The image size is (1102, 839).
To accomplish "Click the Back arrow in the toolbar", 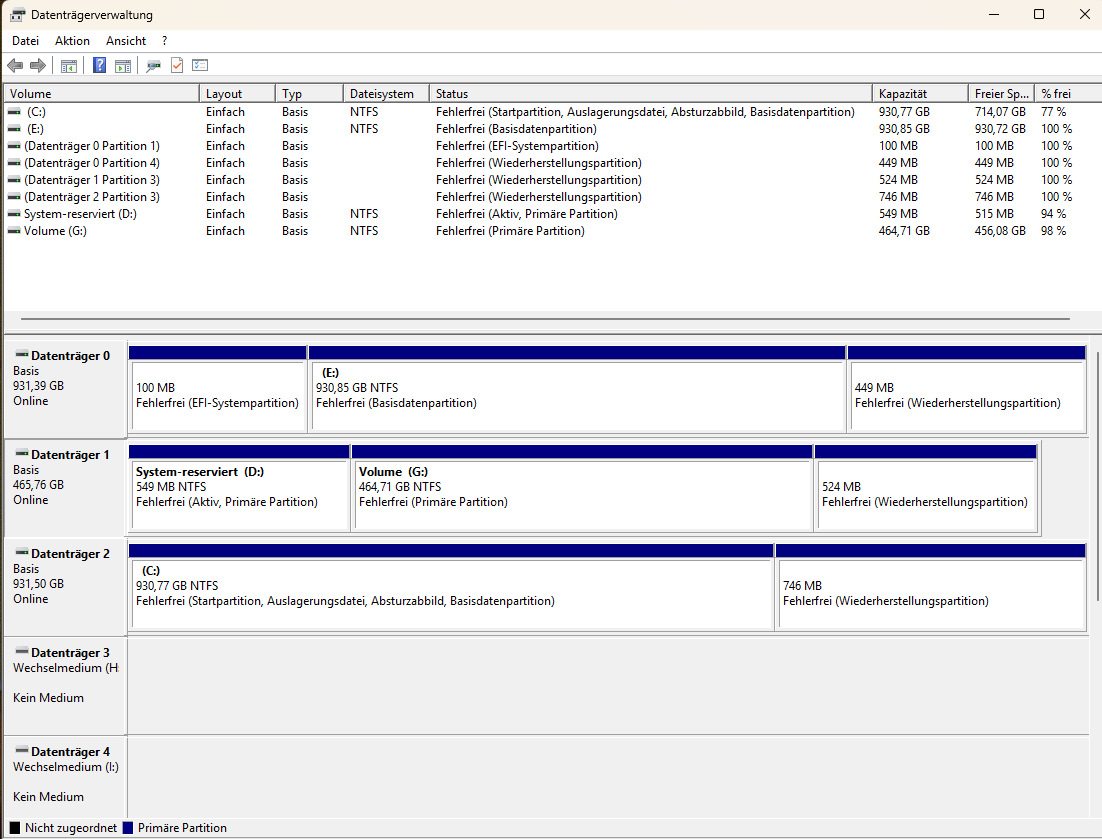I will tap(15, 65).
